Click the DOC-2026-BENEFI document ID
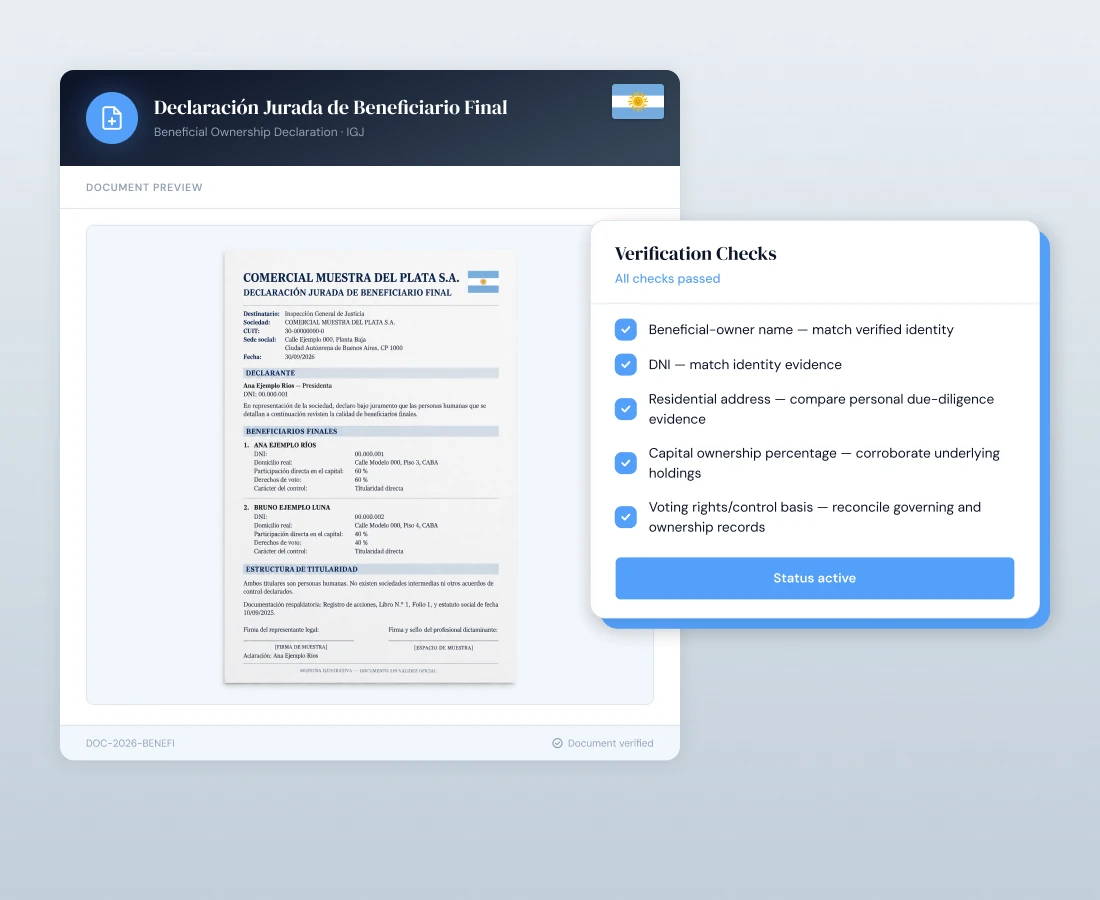The height and width of the screenshot is (900, 1100). [x=130, y=743]
